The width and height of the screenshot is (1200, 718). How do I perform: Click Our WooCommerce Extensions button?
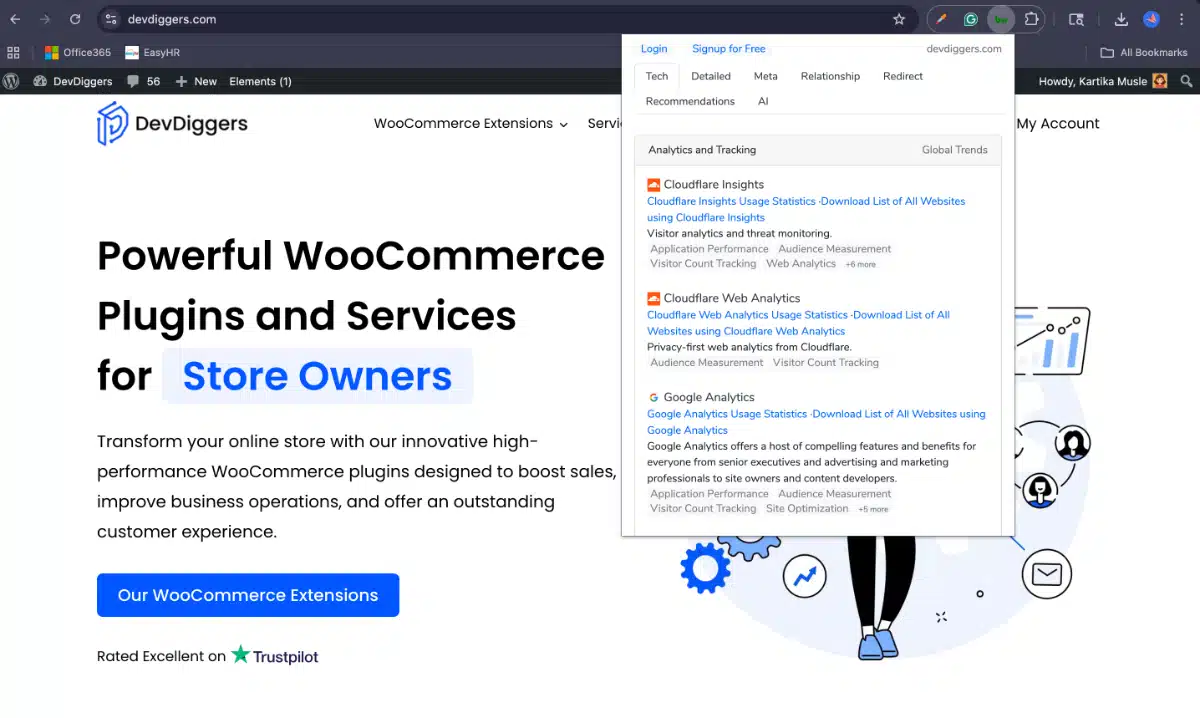pos(248,595)
